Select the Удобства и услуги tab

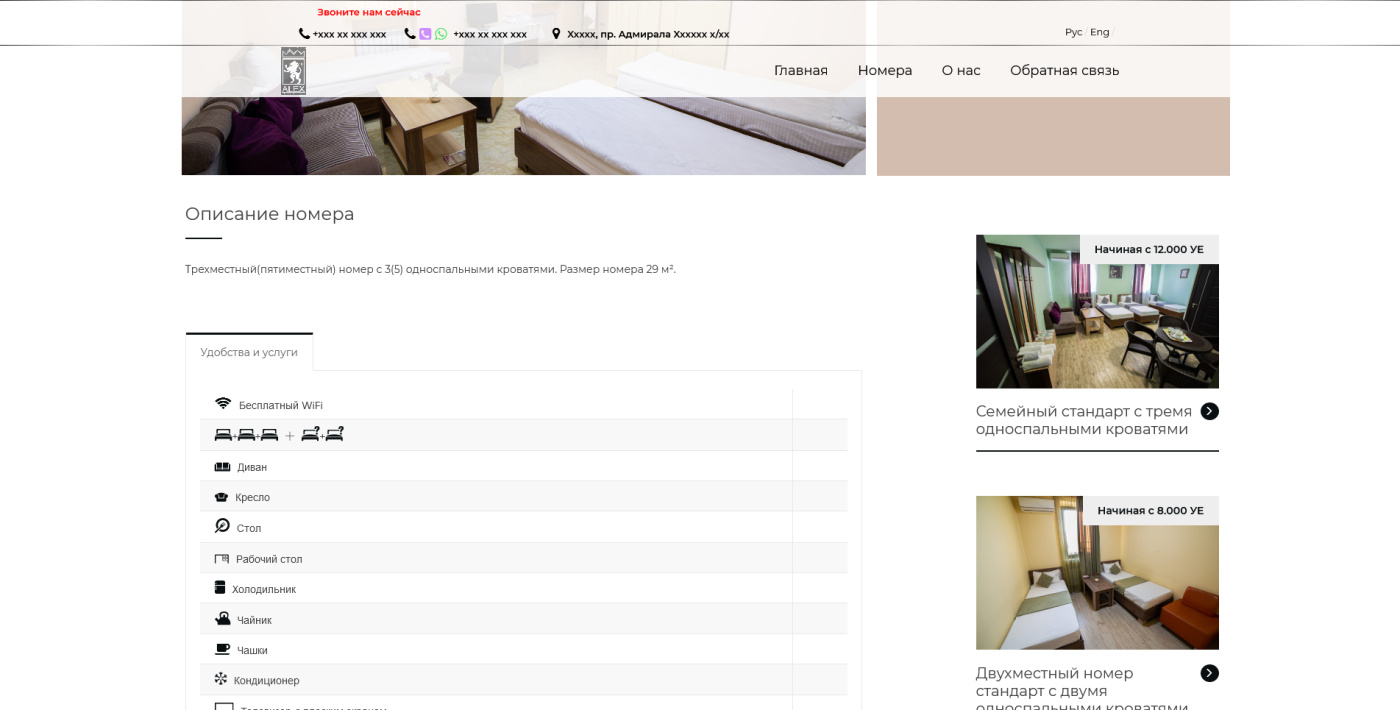coord(249,352)
